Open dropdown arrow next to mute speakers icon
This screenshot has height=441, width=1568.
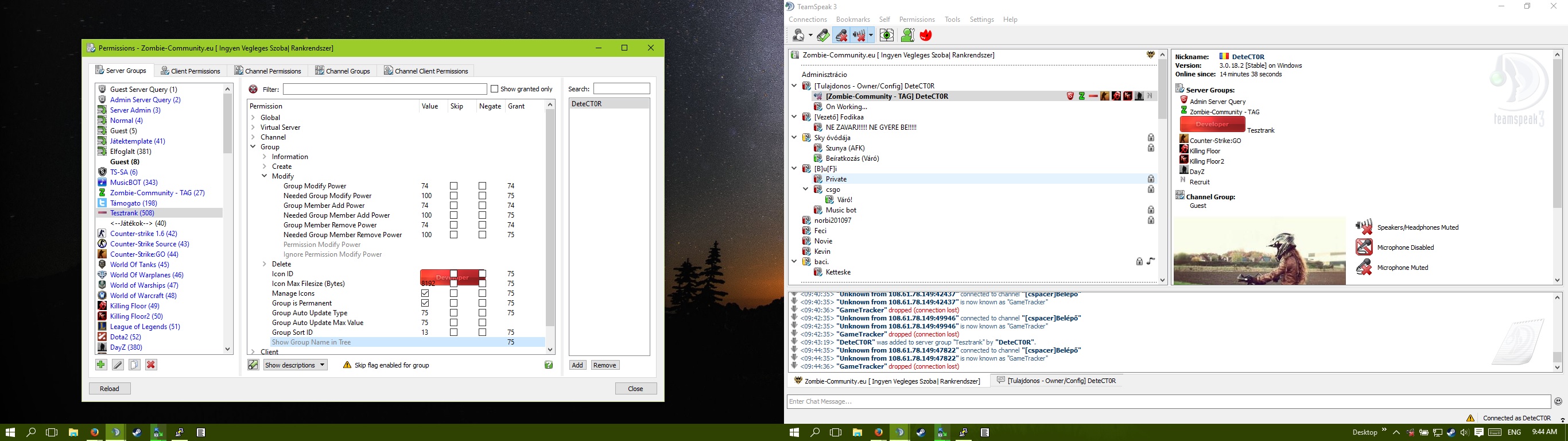point(871,36)
